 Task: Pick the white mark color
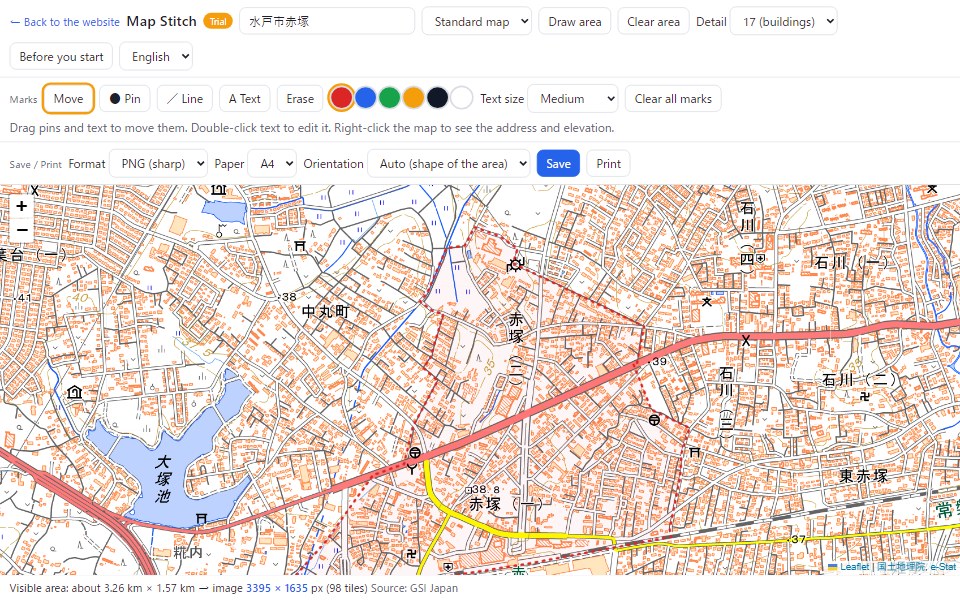coord(461,98)
